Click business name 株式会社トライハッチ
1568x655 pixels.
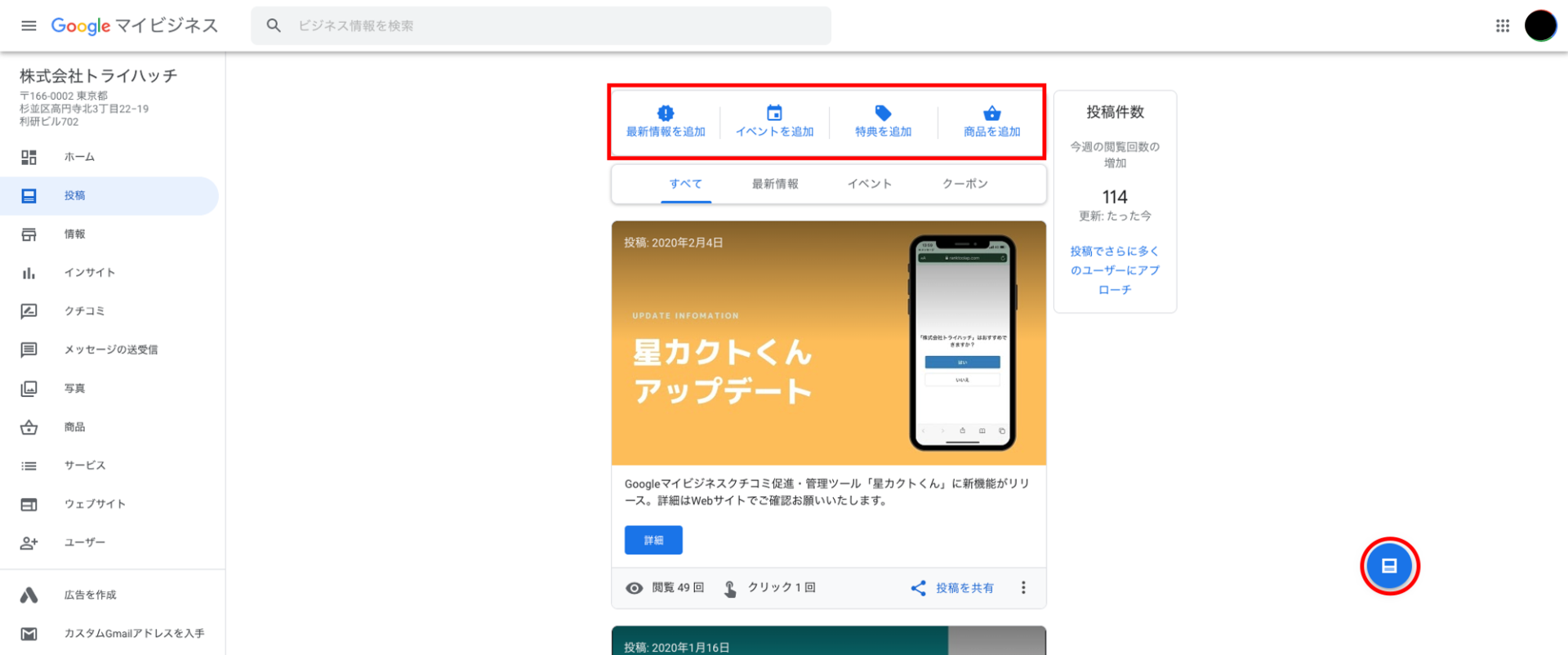pos(98,76)
